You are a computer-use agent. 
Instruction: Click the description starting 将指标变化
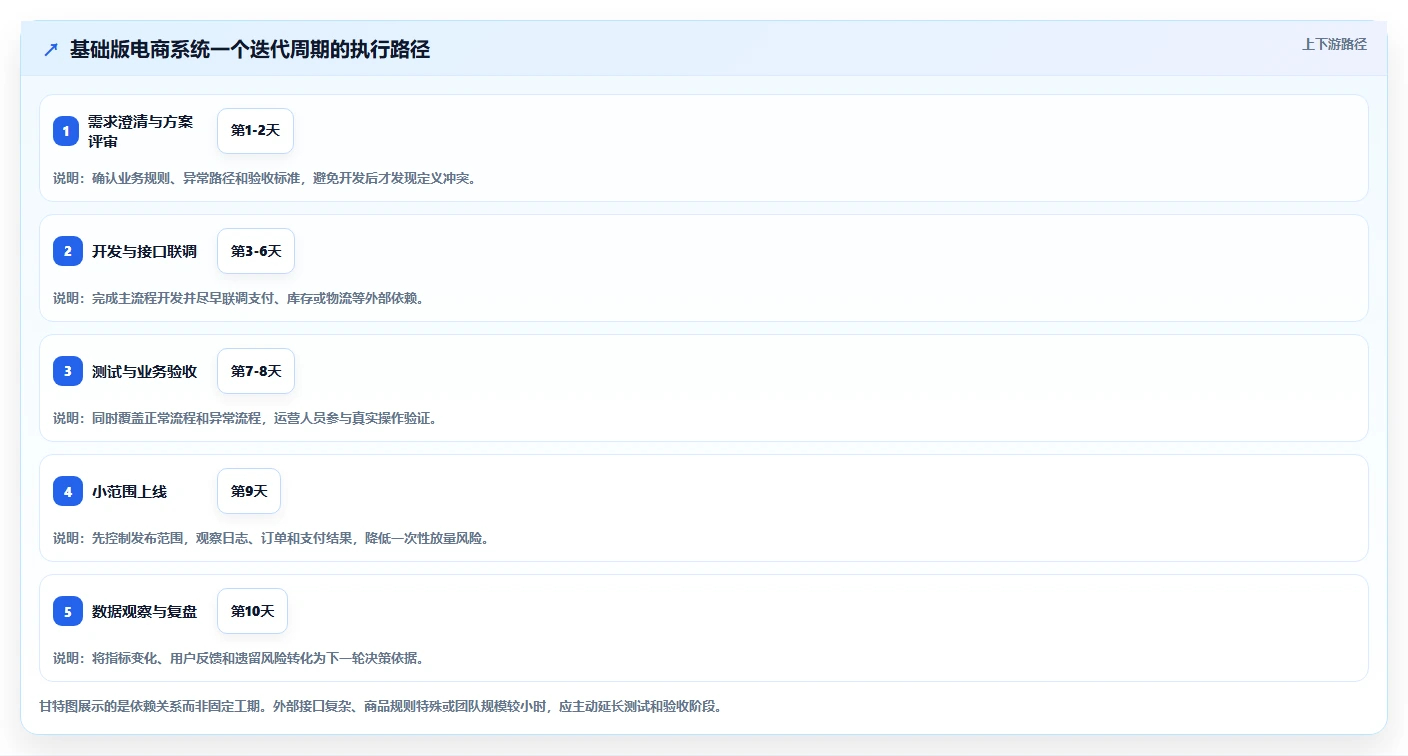tap(239, 658)
